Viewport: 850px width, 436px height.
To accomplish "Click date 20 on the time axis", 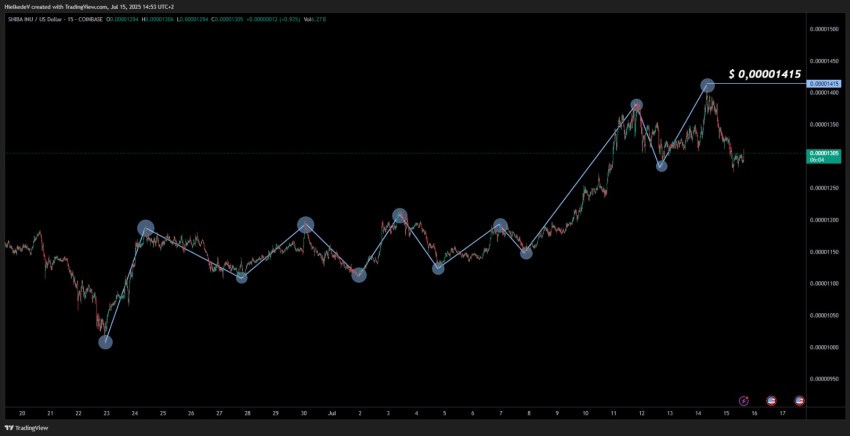I will click(22, 413).
